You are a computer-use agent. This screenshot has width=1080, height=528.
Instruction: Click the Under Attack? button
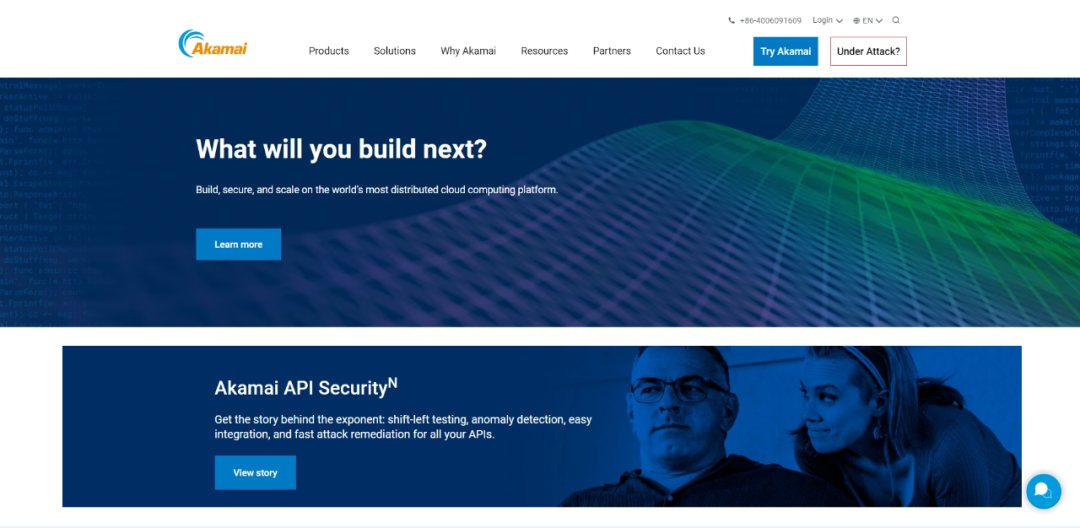868,52
